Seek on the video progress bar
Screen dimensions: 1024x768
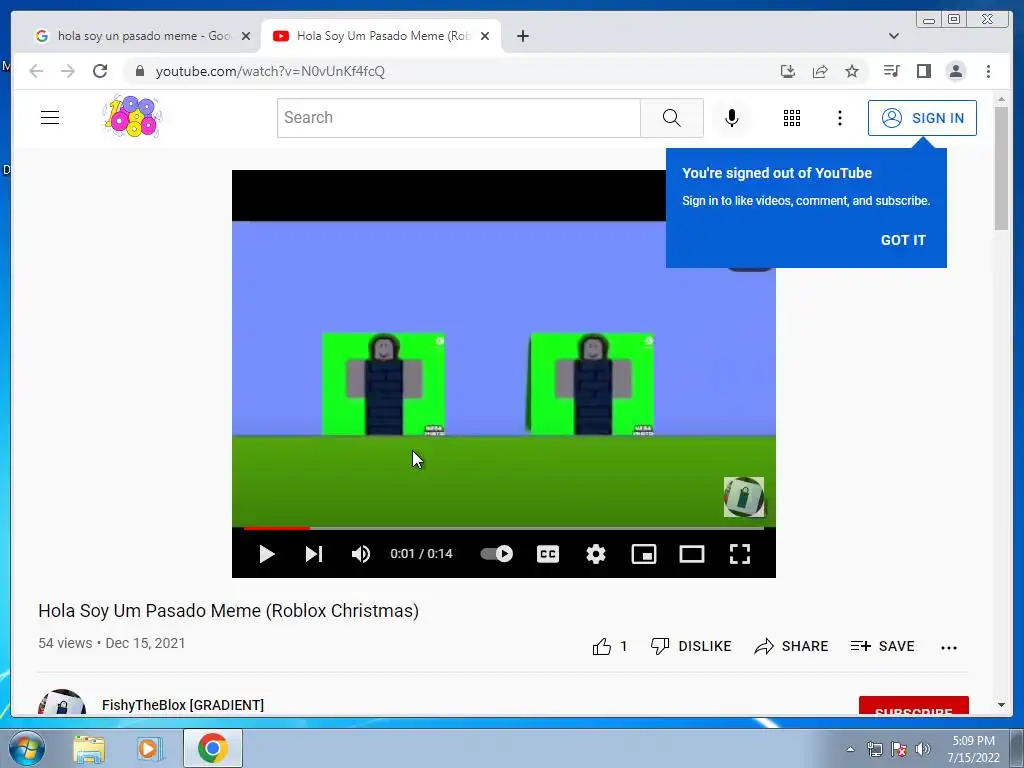(504, 528)
